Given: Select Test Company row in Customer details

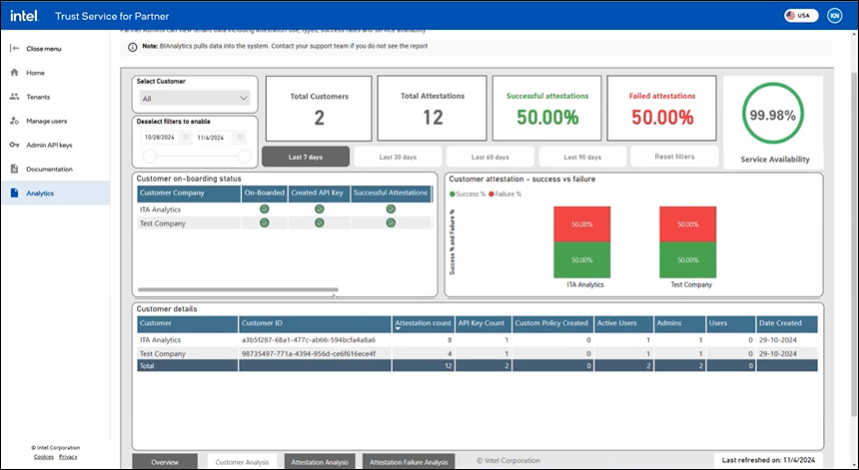Looking at the screenshot, I should (477, 354).
